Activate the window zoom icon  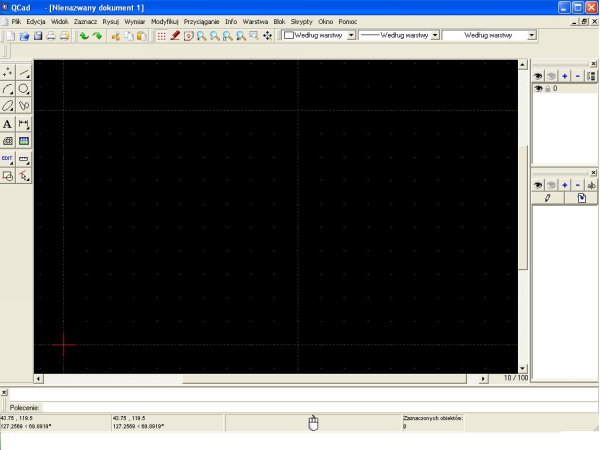coord(254,36)
